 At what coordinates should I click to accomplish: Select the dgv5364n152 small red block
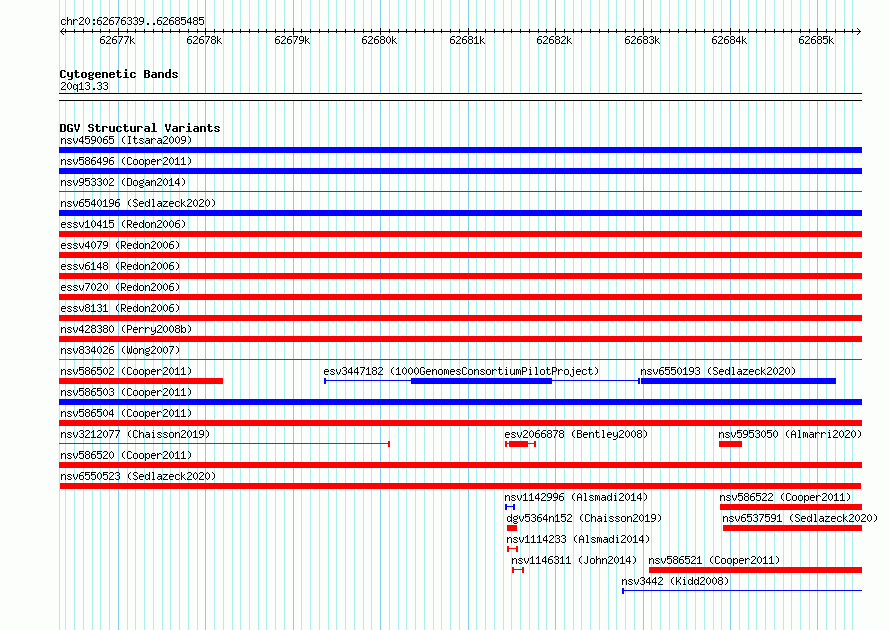click(512, 528)
